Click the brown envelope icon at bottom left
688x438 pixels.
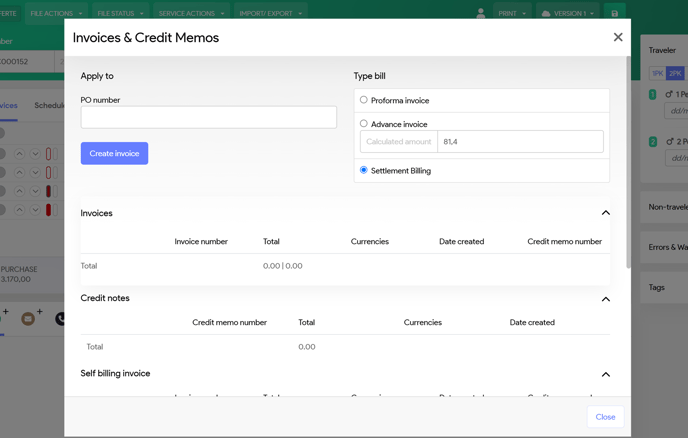click(x=28, y=319)
